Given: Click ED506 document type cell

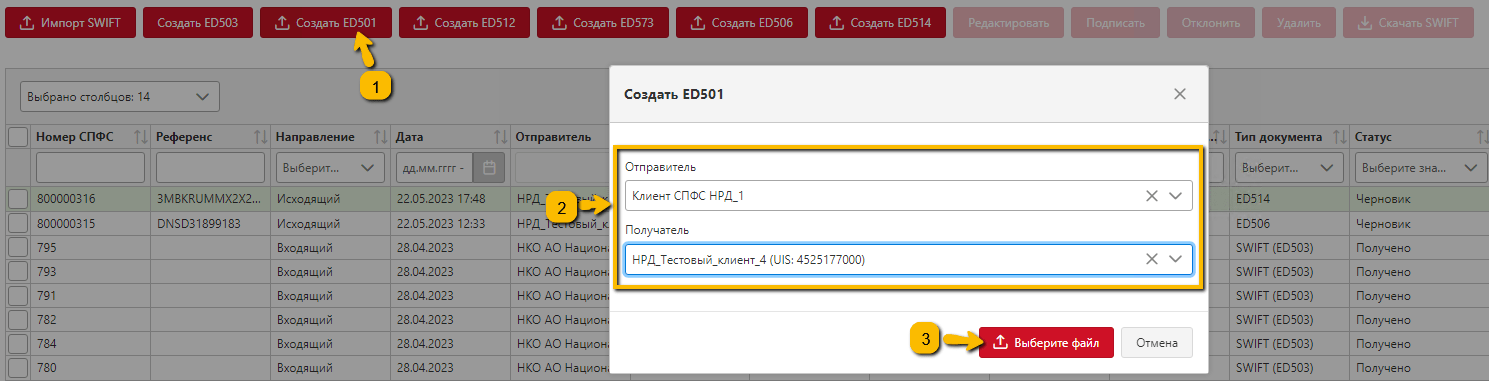Looking at the screenshot, I should pos(1290,223).
